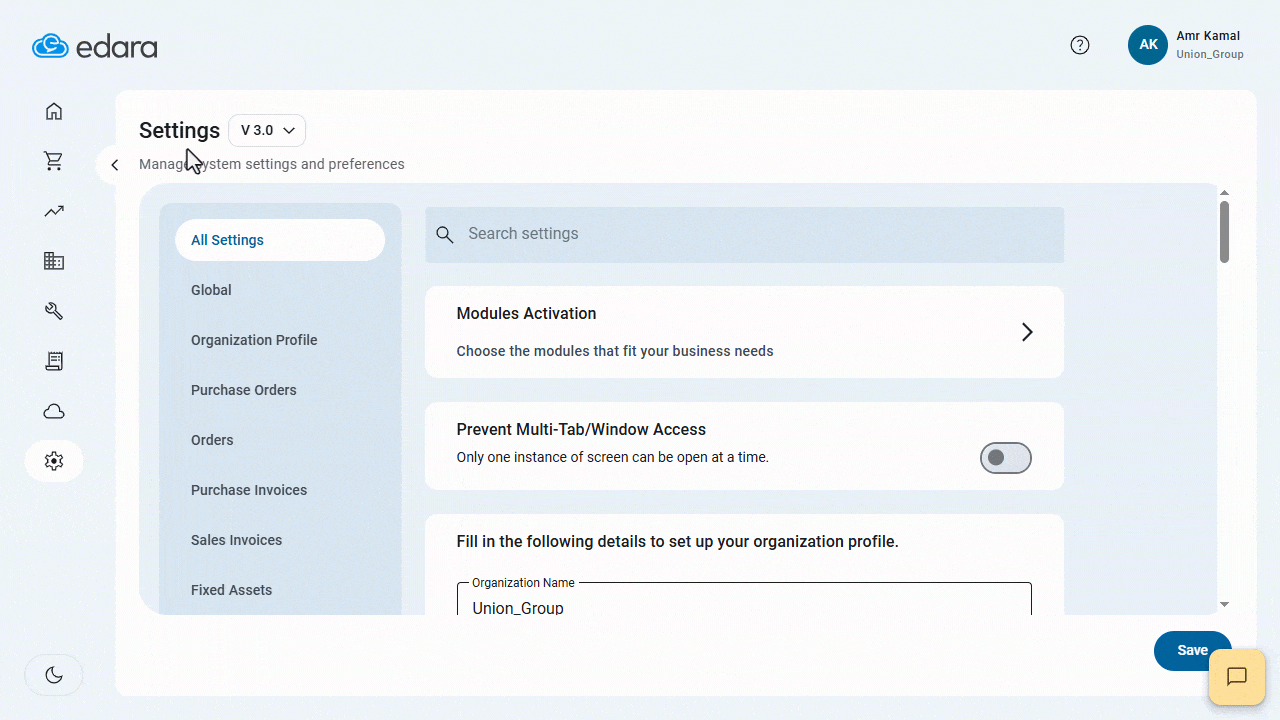This screenshot has width=1280, height=720.
Task: Click the edara logo
Action: tap(95, 46)
